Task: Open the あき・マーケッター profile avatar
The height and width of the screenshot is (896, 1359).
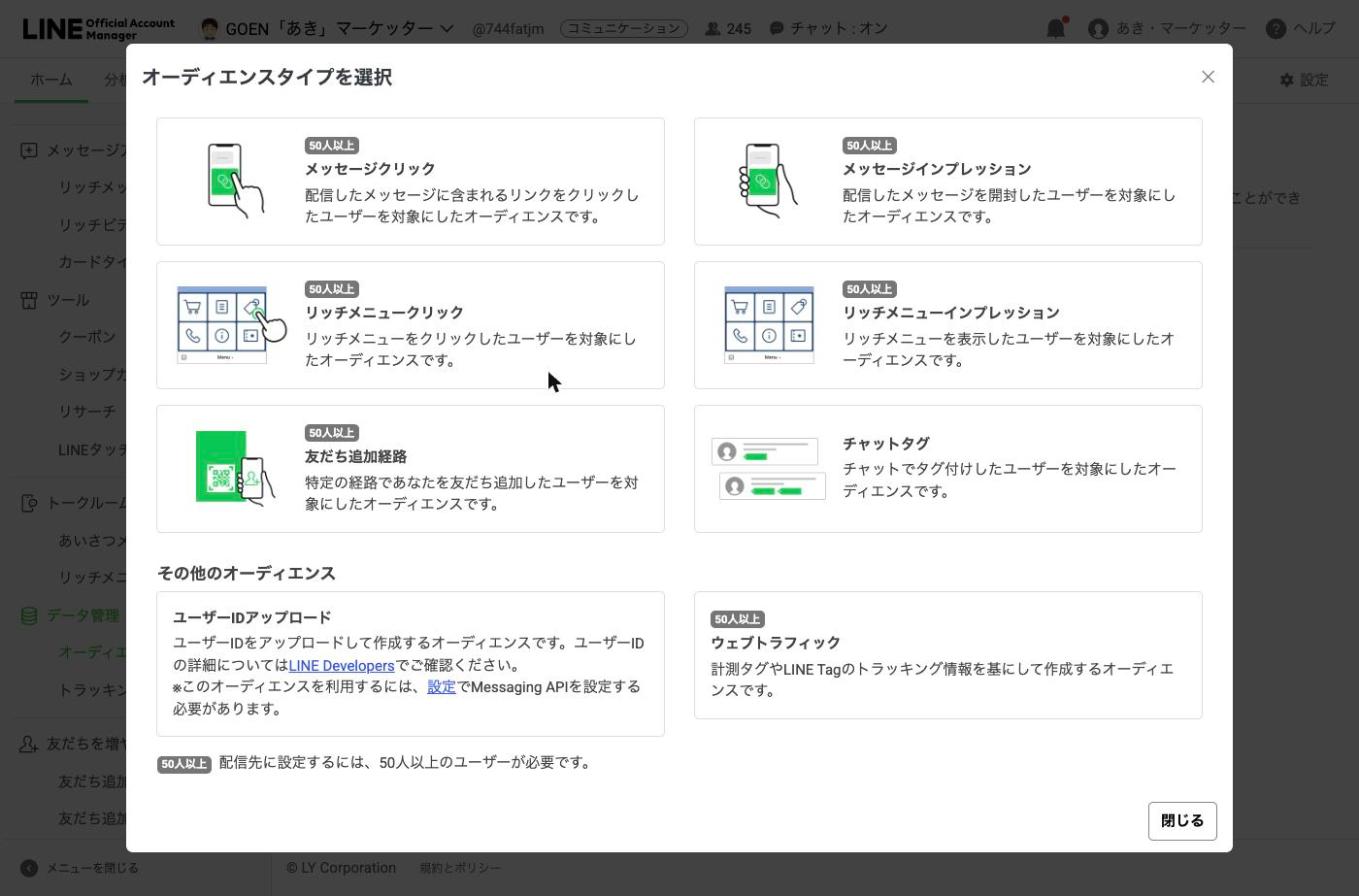Action: 1098,28
